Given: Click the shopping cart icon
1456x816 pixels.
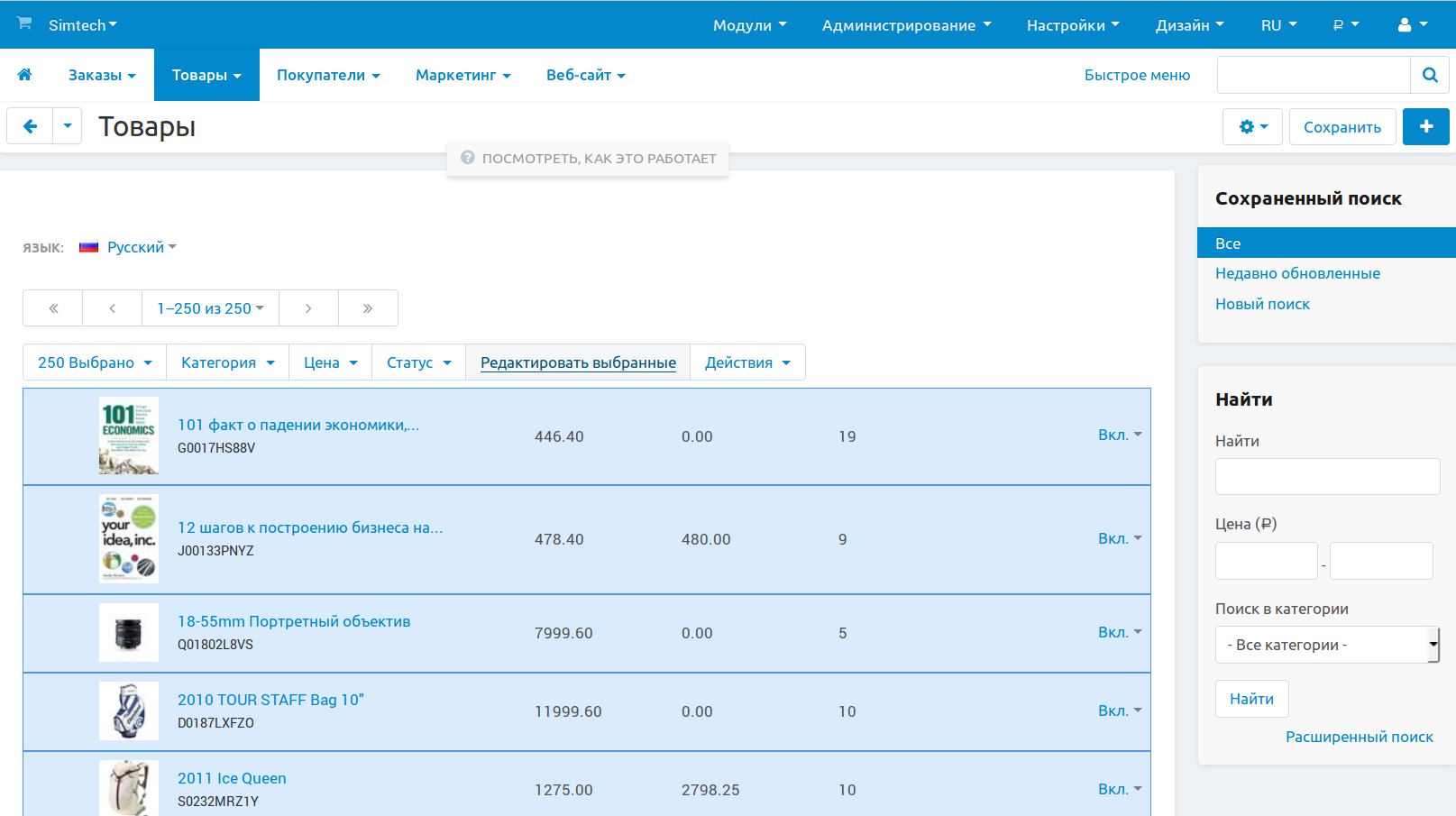Looking at the screenshot, I should coord(24,23).
